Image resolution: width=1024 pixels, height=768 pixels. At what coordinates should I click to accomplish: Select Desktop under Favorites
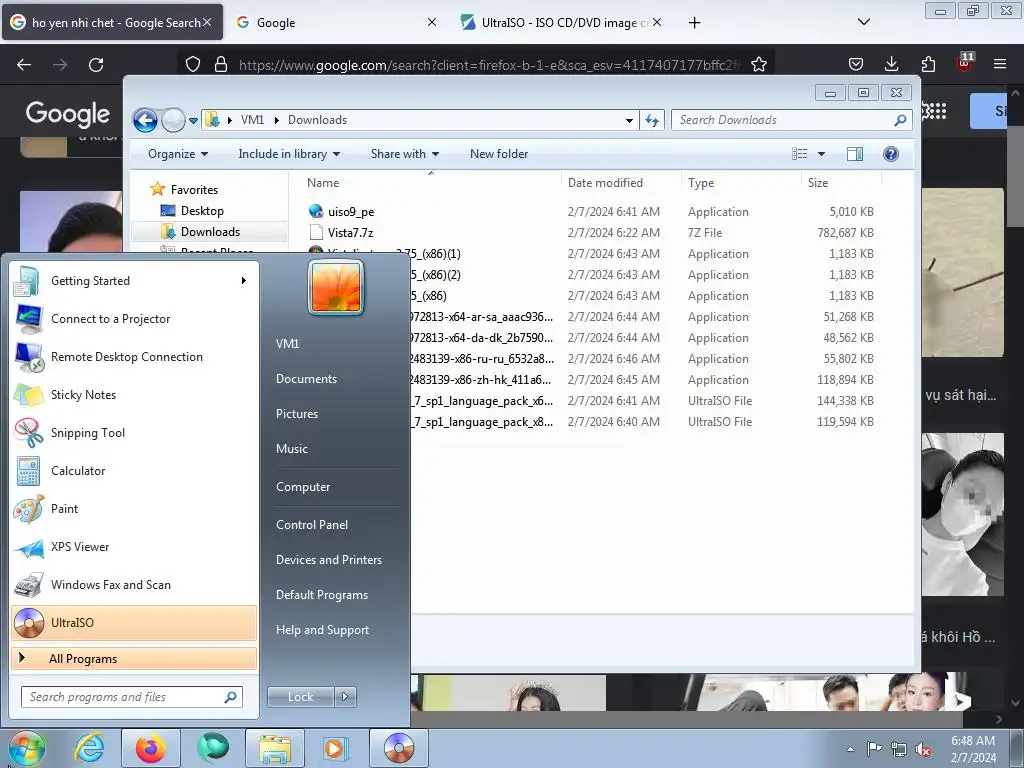coord(202,211)
